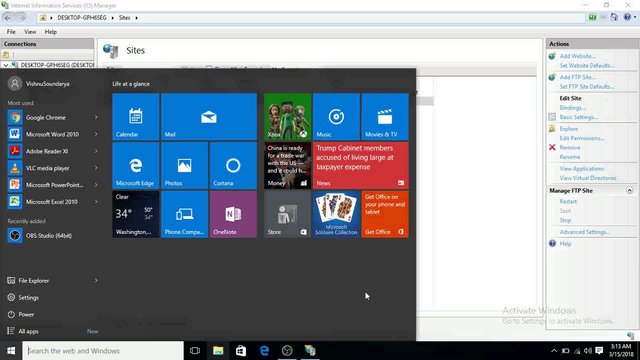Click Set FTP Site Defaults link
640x360 pixels.
click(x=587, y=87)
